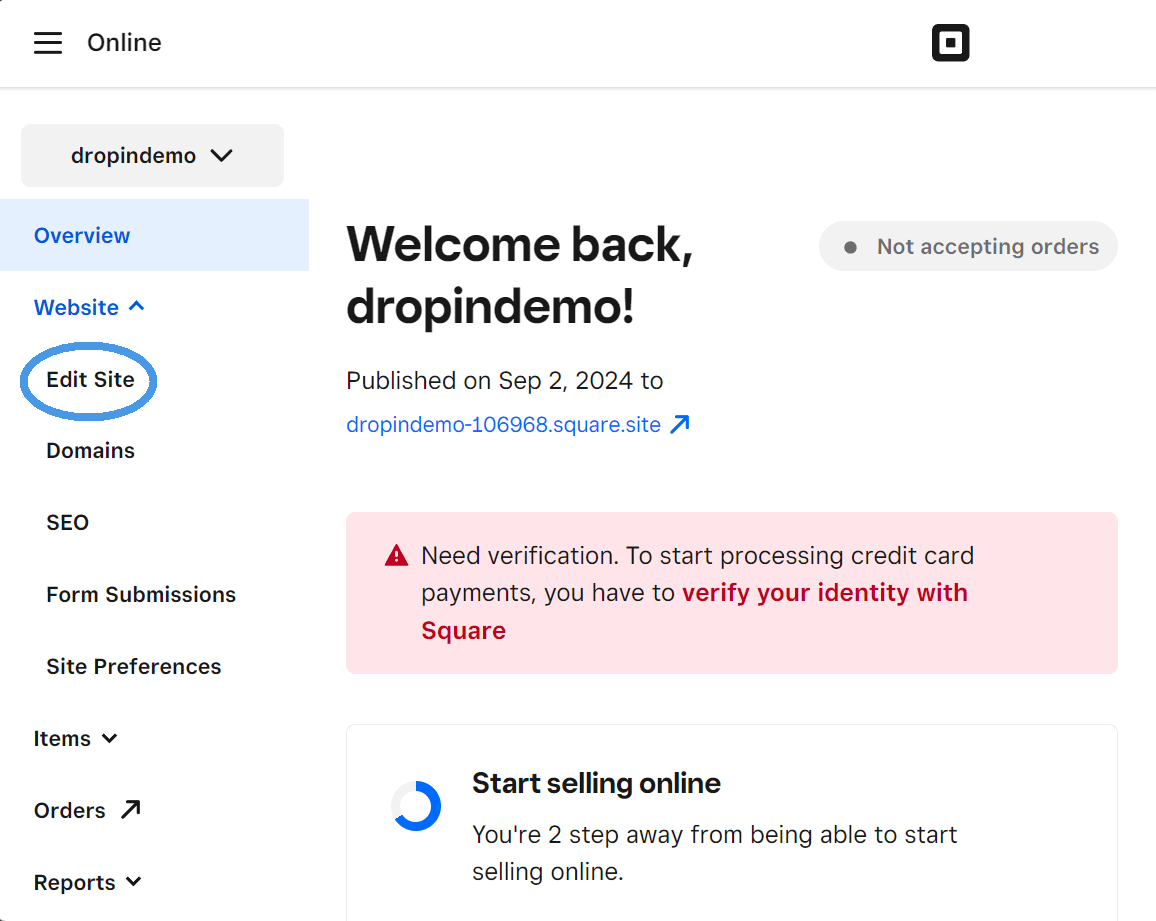Open the hamburger navigation menu
The image size is (1156, 921).
(x=47, y=42)
